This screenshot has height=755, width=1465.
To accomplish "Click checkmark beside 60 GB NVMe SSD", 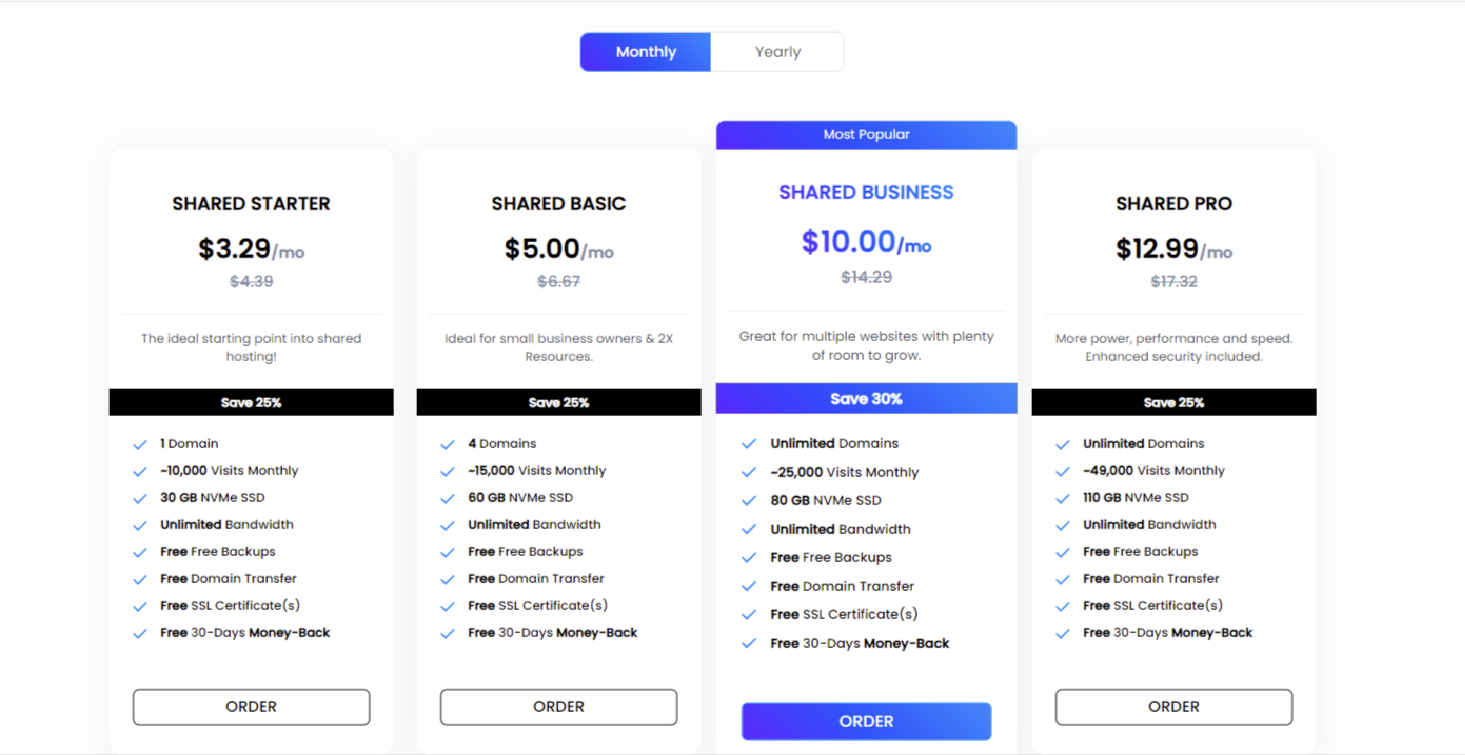I will pos(447,498).
